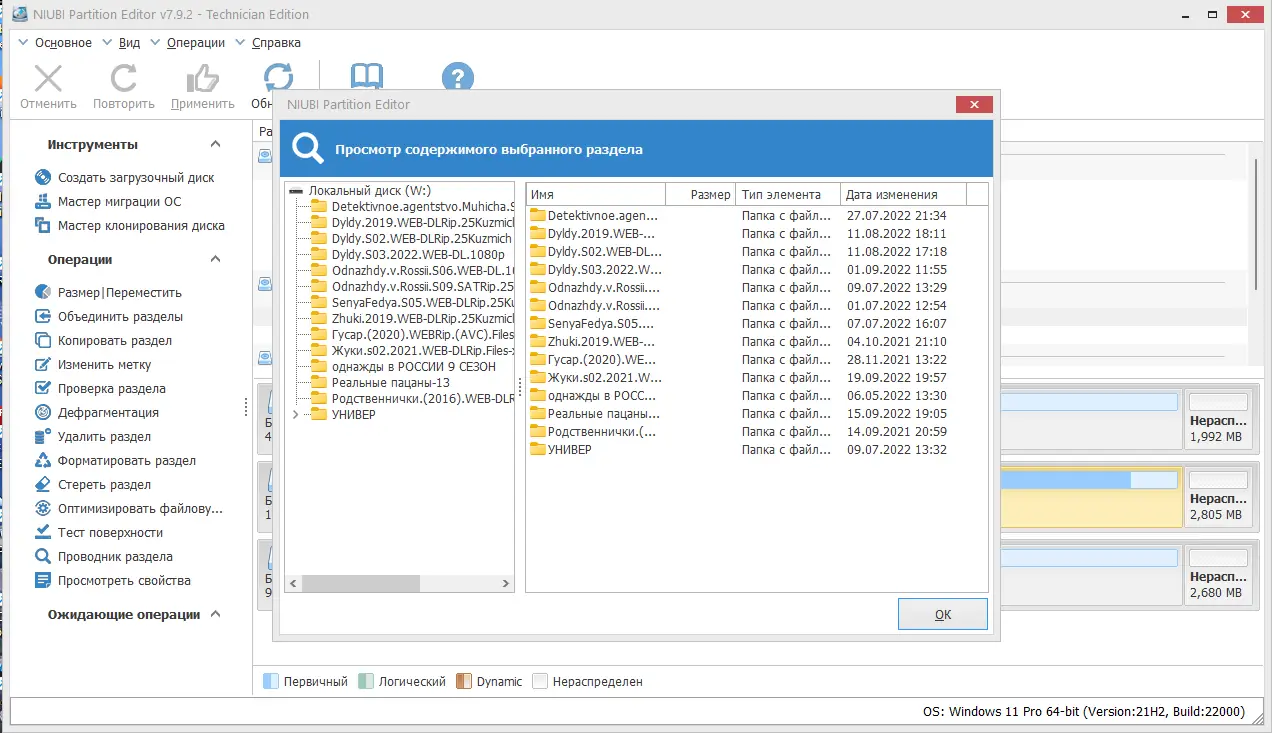This screenshot has height=733, width=1272.
Task: Collapse the Операции sidebar section
Action: click(215, 260)
